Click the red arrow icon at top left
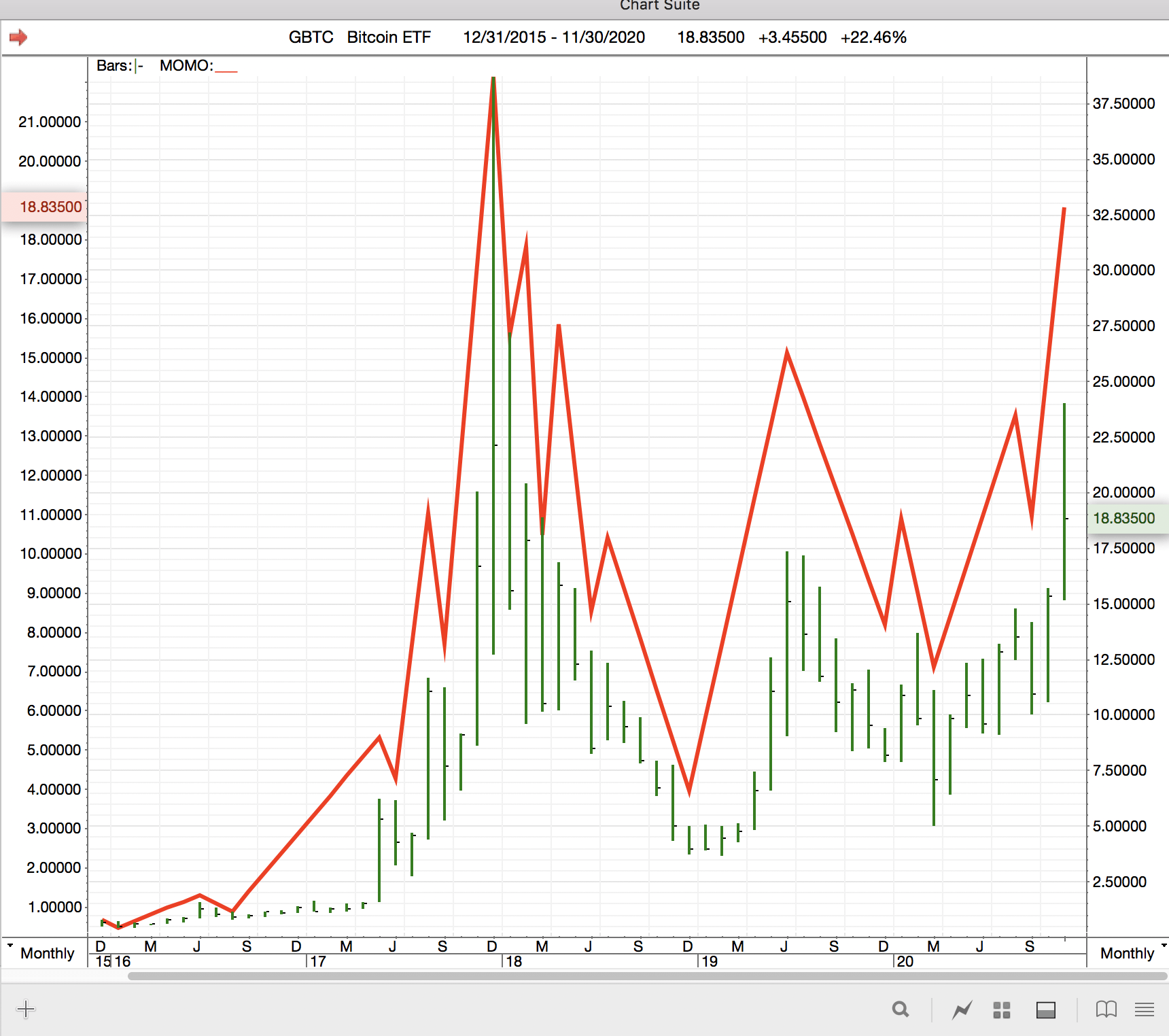 (x=18, y=37)
